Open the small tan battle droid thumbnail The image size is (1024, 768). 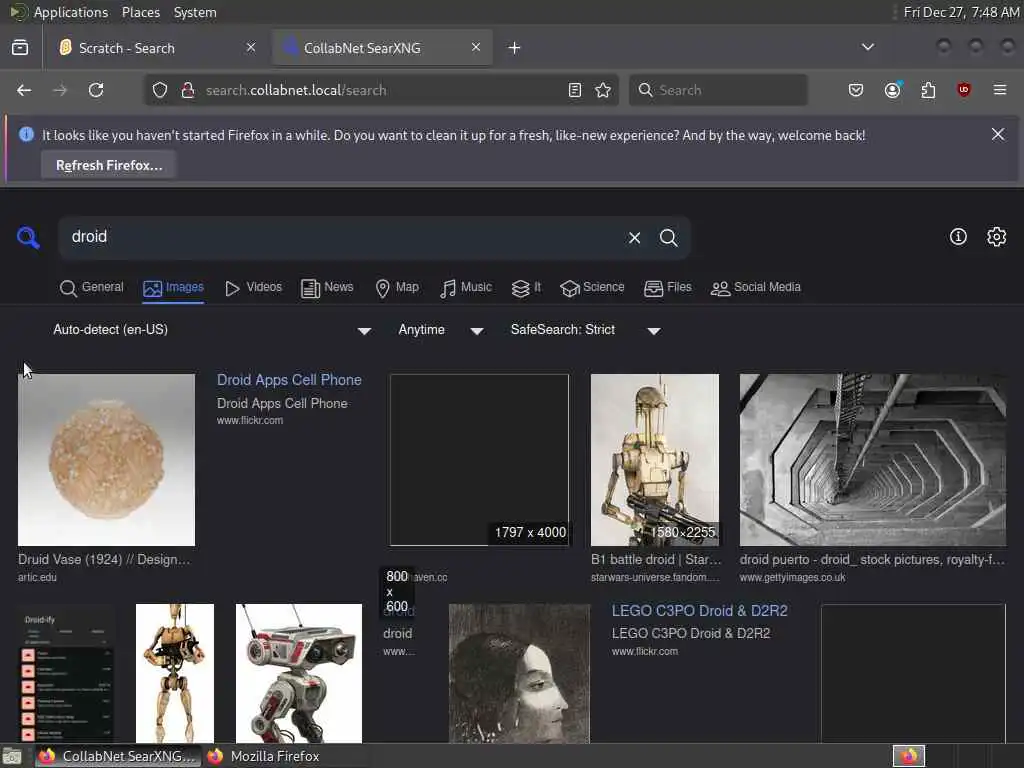coord(174,673)
